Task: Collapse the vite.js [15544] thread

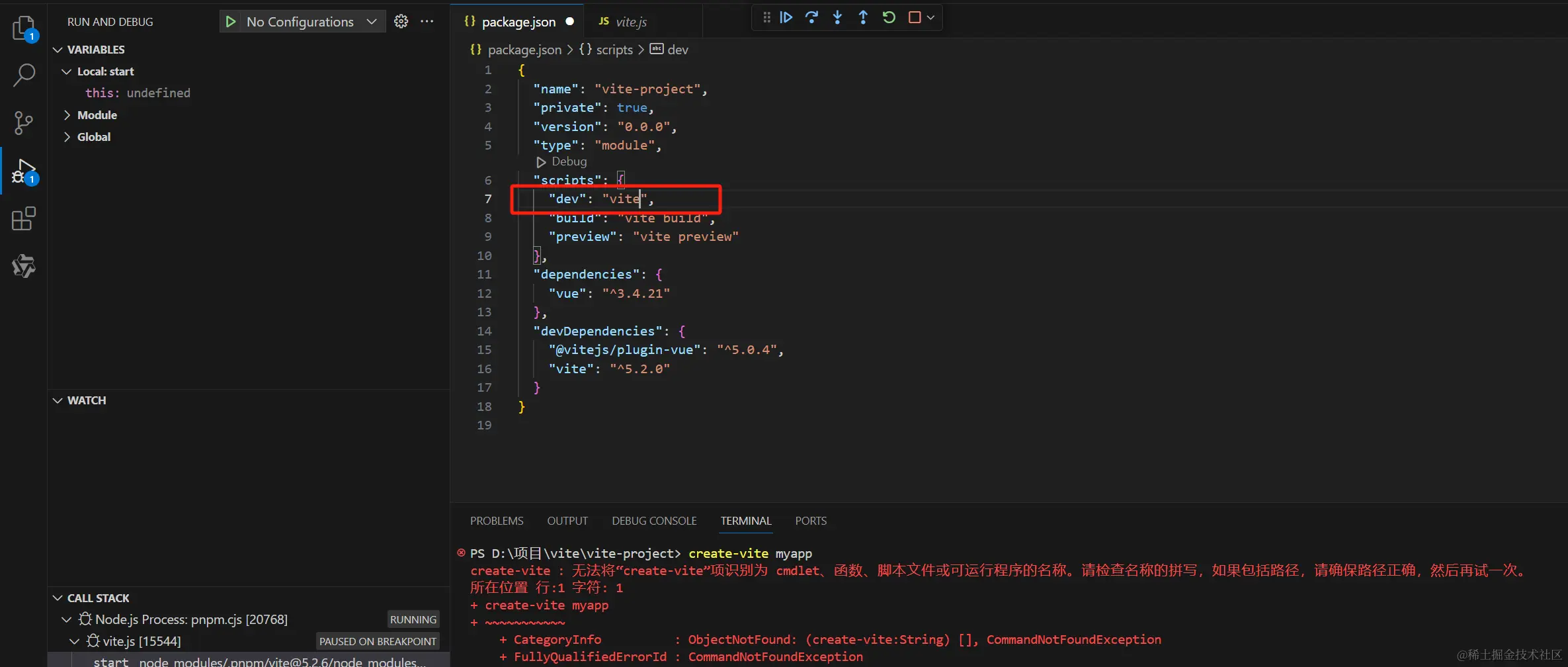Action: pos(75,641)
